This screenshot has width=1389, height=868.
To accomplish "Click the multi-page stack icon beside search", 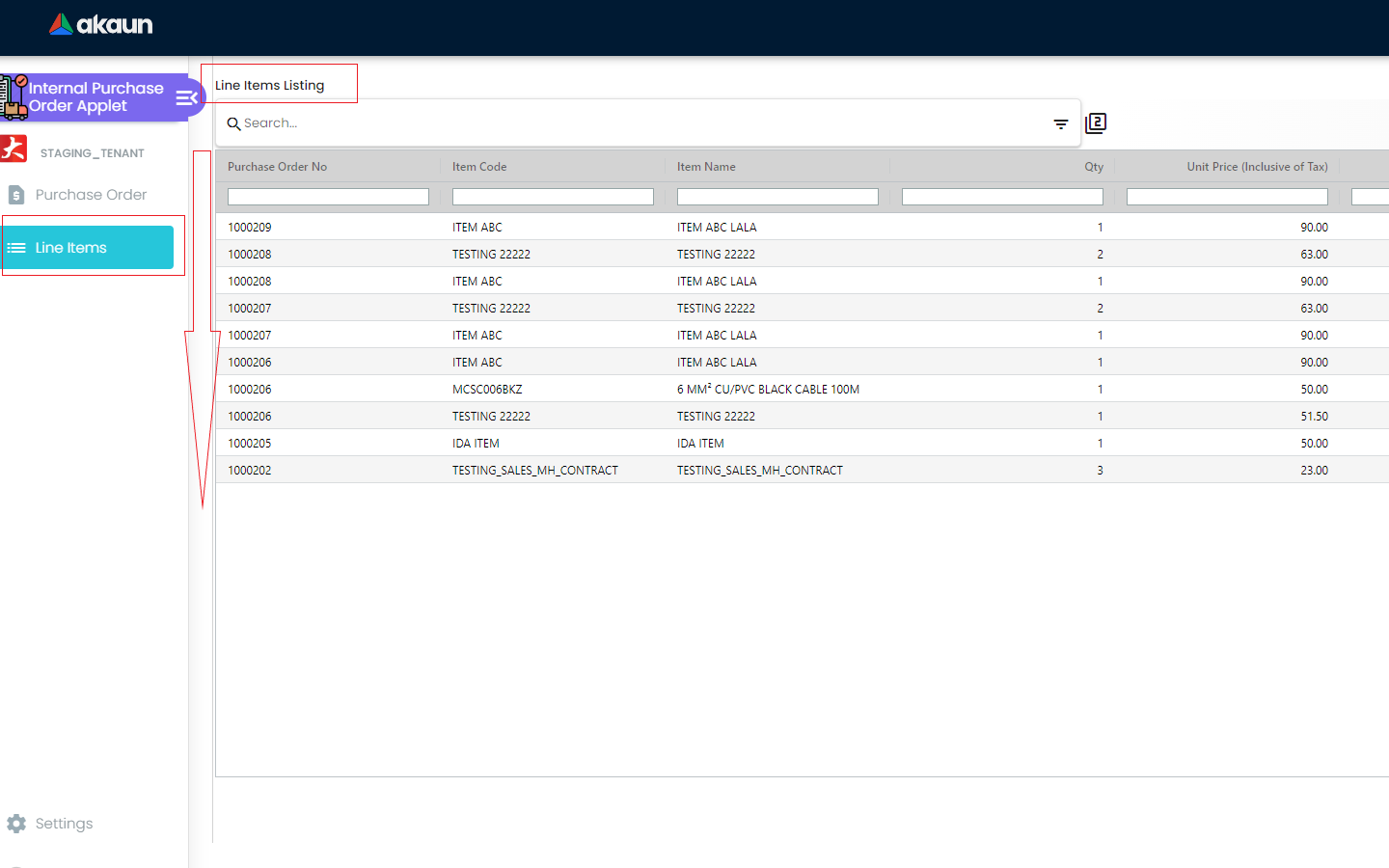I will pyautogui.click(x=1096, y=123).
